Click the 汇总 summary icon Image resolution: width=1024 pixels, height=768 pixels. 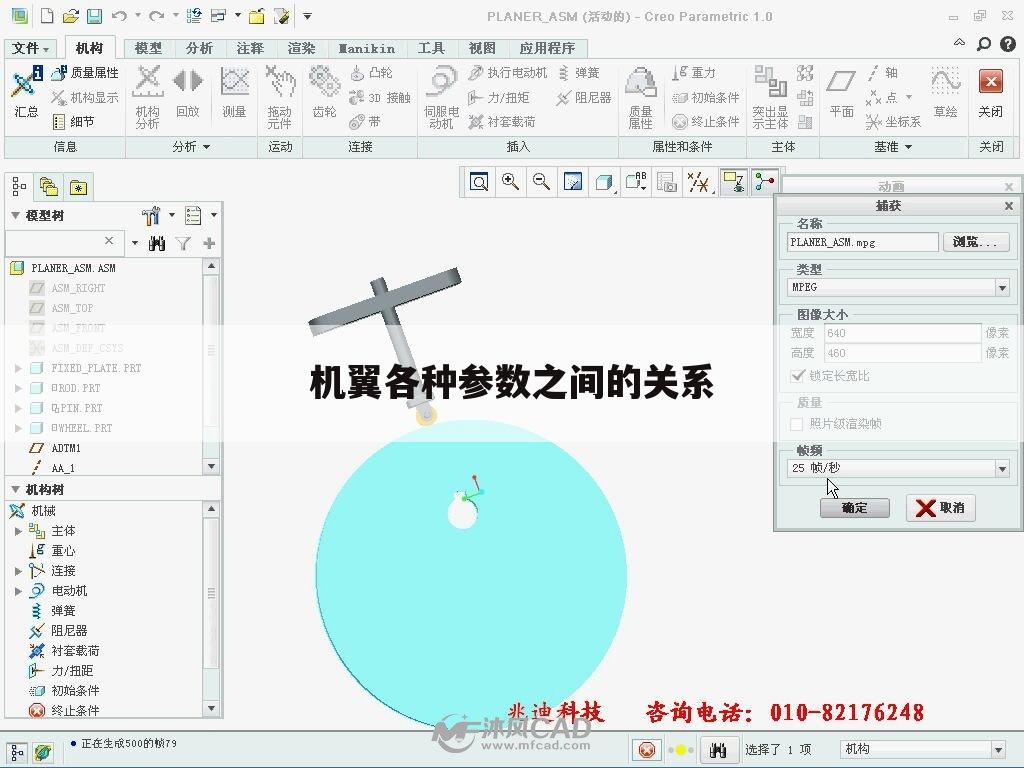pos(26,91)
